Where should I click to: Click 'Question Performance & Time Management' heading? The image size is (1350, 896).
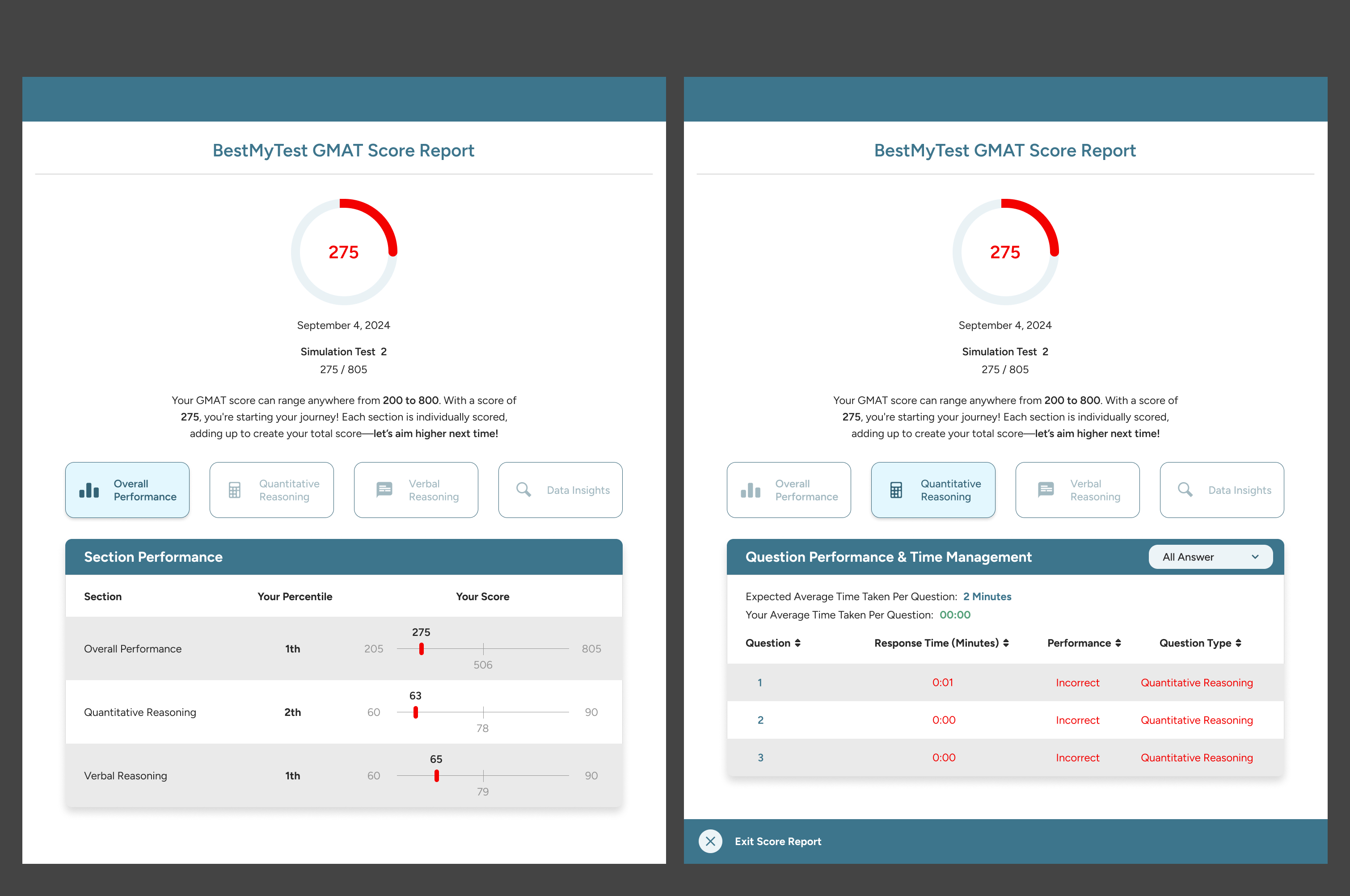coord(889,557)
